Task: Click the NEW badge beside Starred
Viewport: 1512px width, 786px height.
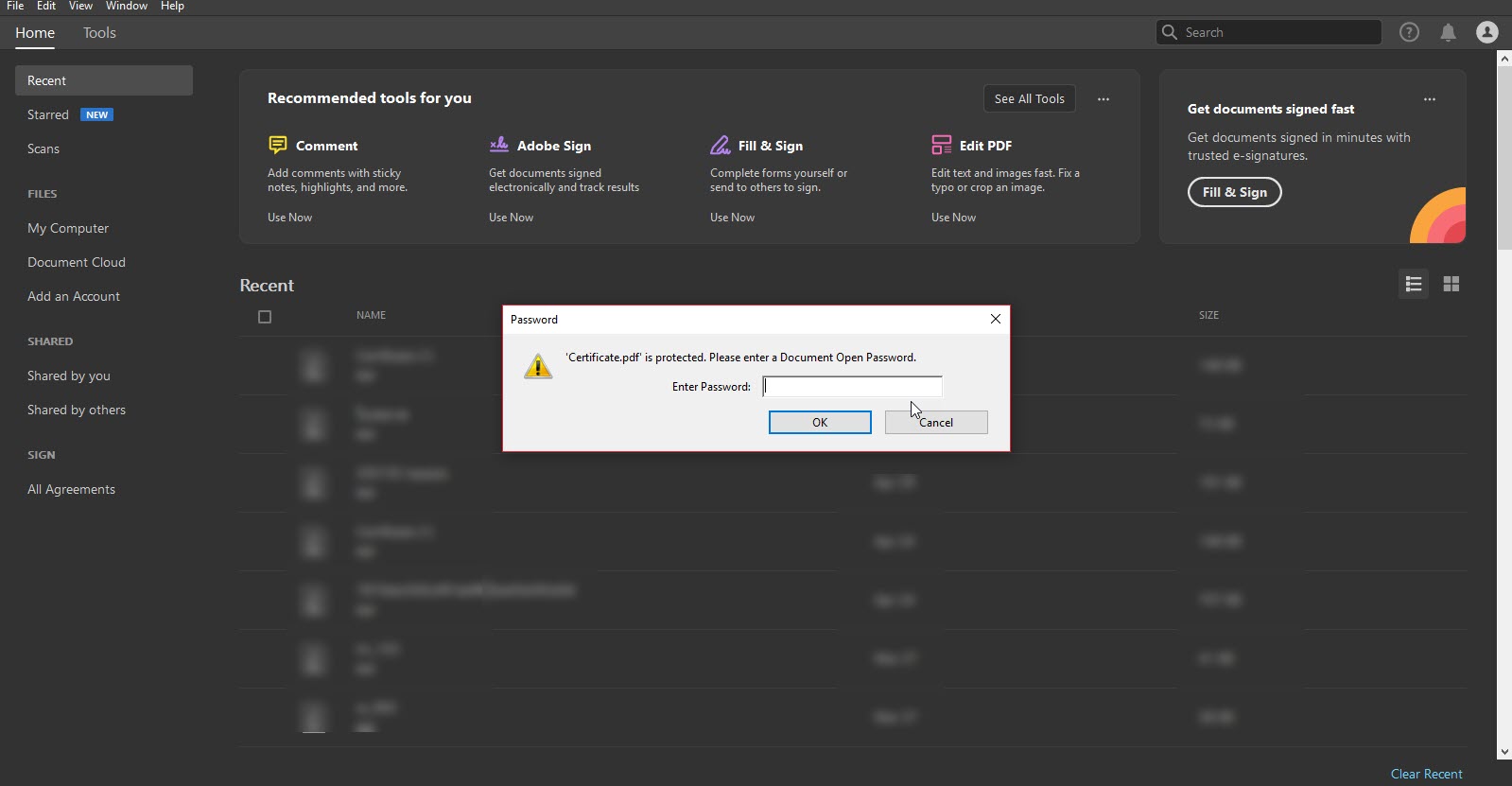Action: pyautogui.click(x=96, y=114)
